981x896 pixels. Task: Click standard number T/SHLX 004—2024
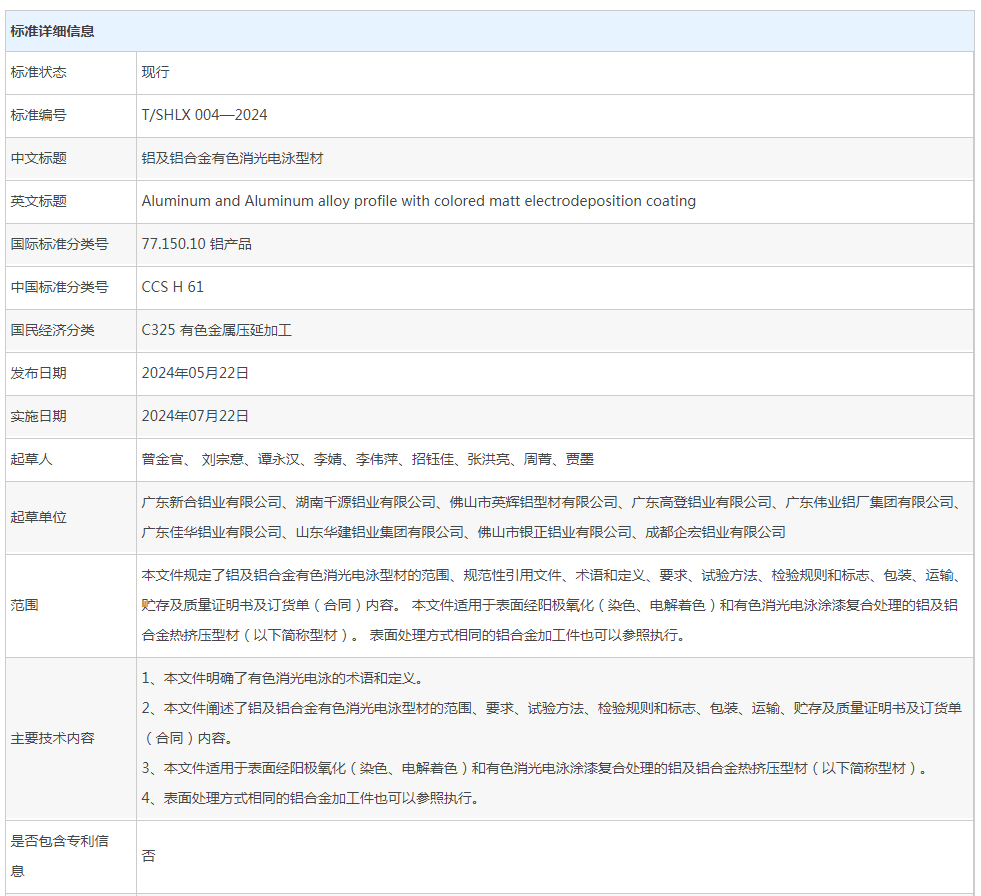tap(204, 115)
